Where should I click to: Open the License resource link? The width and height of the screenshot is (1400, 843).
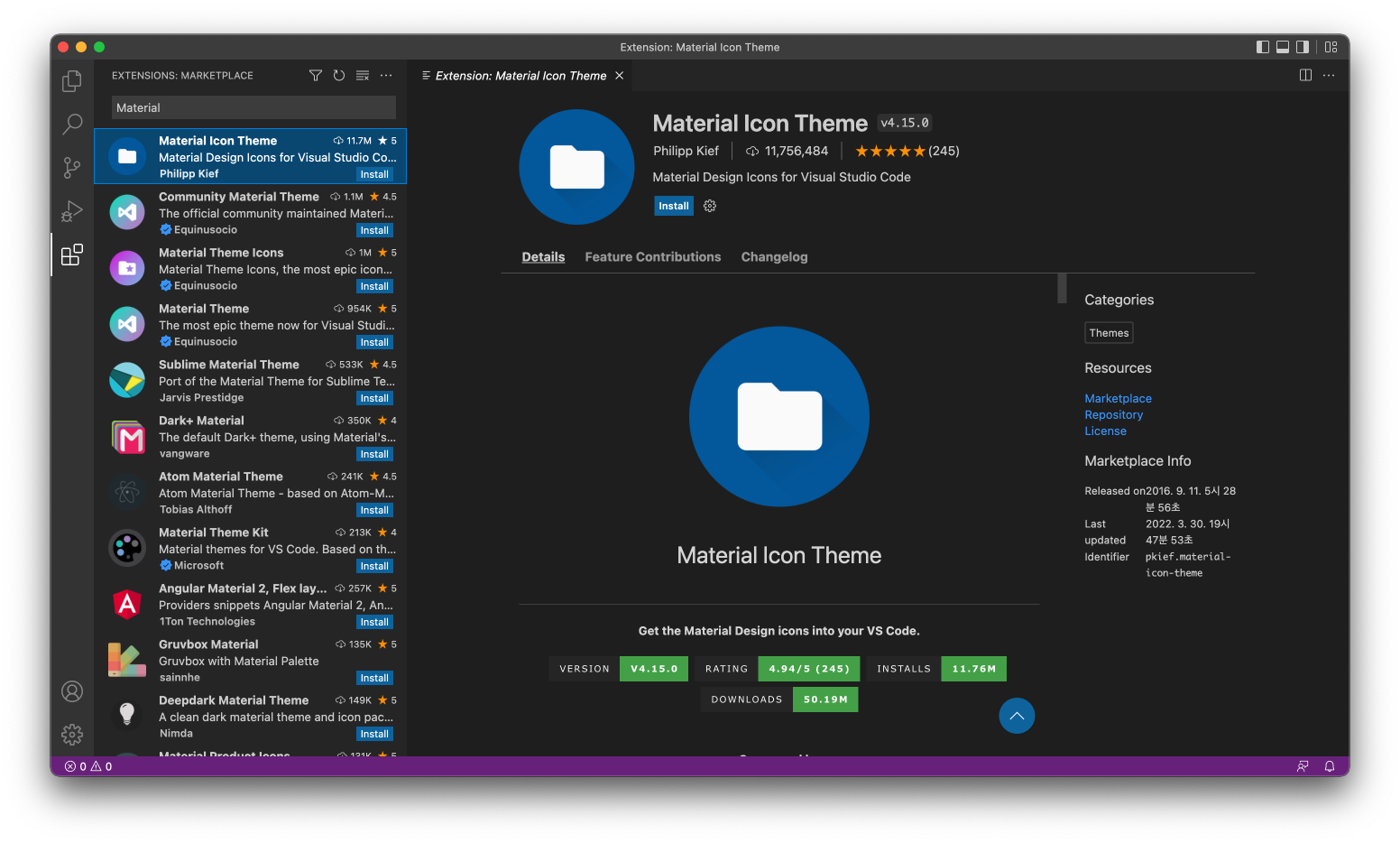[1105, 431]
